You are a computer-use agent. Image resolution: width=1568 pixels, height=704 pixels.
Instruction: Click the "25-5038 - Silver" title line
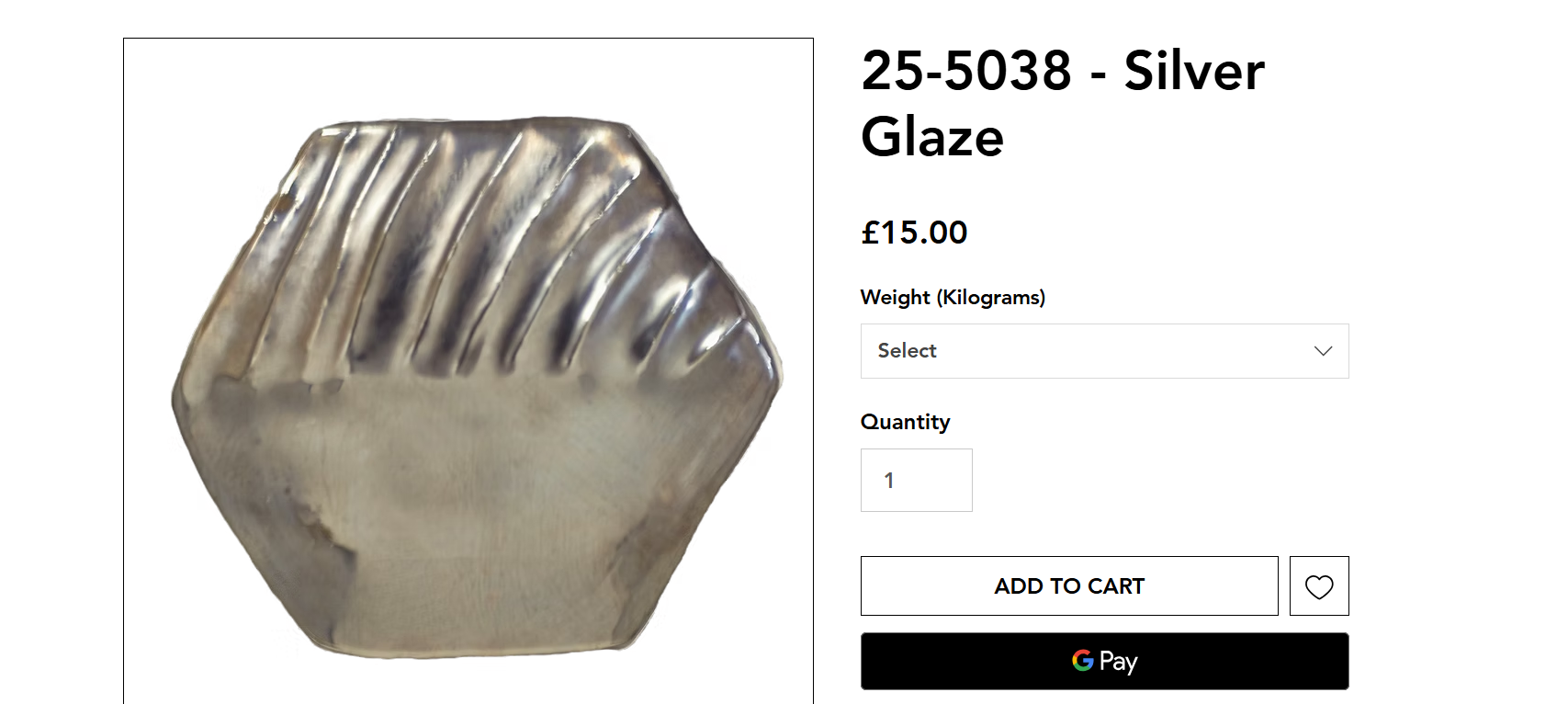point(1062,71)
